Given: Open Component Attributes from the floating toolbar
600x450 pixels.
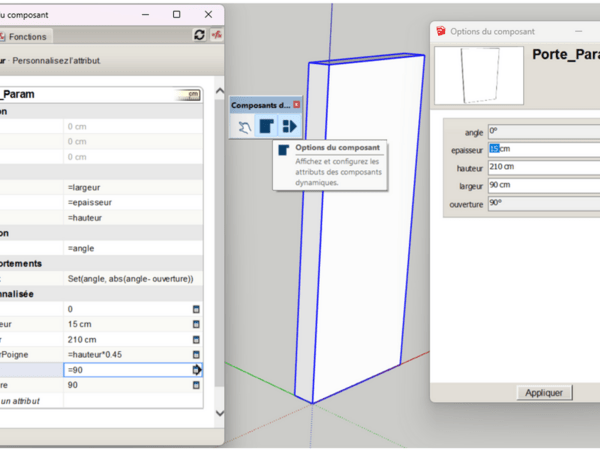Looking at the screenshot, I should 289,127.
